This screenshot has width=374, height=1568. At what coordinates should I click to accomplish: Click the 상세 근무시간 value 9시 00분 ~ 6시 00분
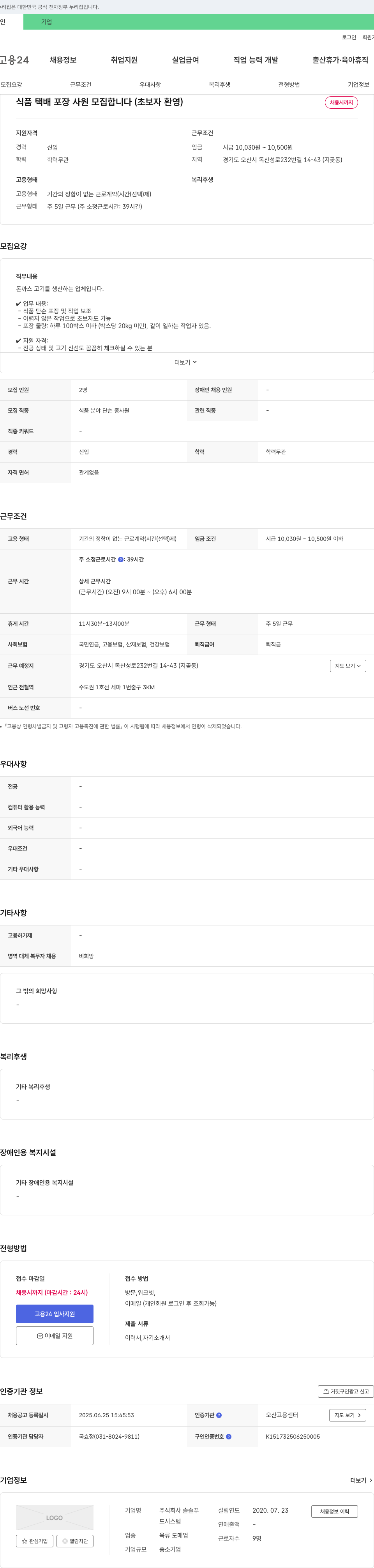[x=135, y=592]
